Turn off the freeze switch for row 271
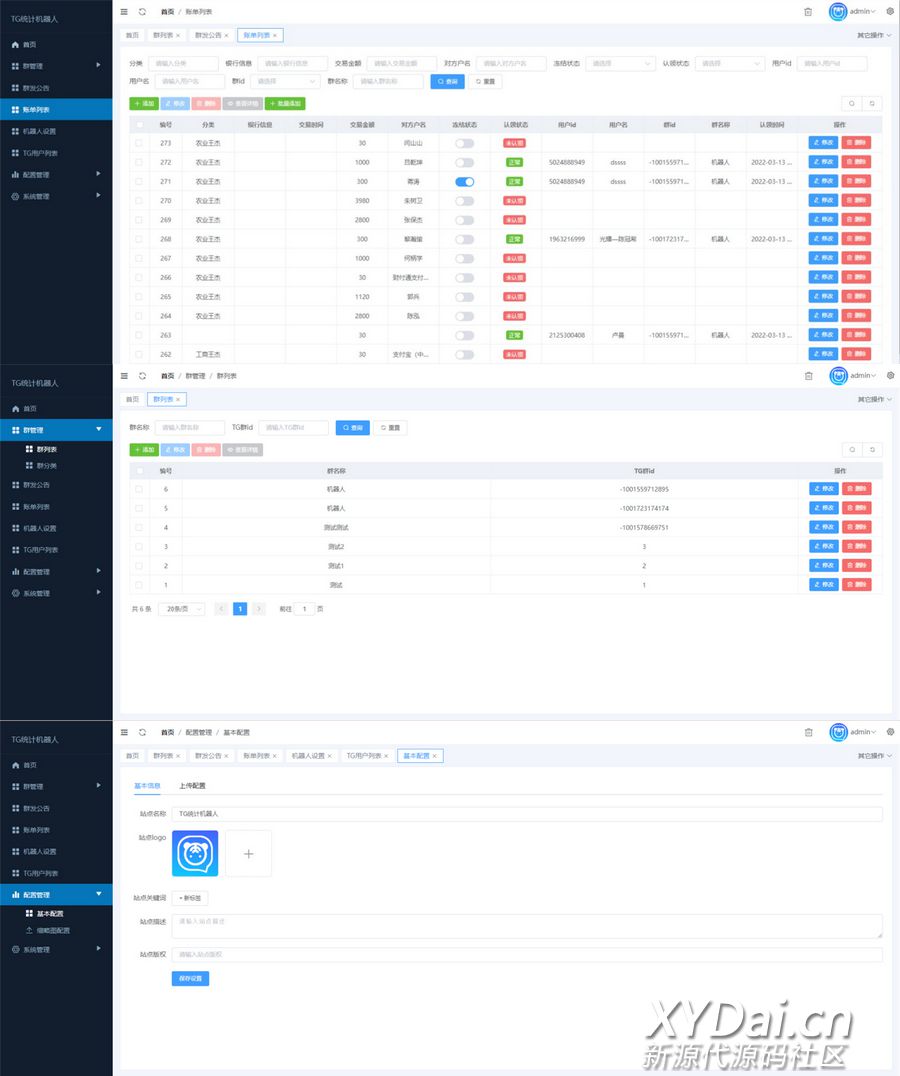900x1076 pixels. (464, 182)
